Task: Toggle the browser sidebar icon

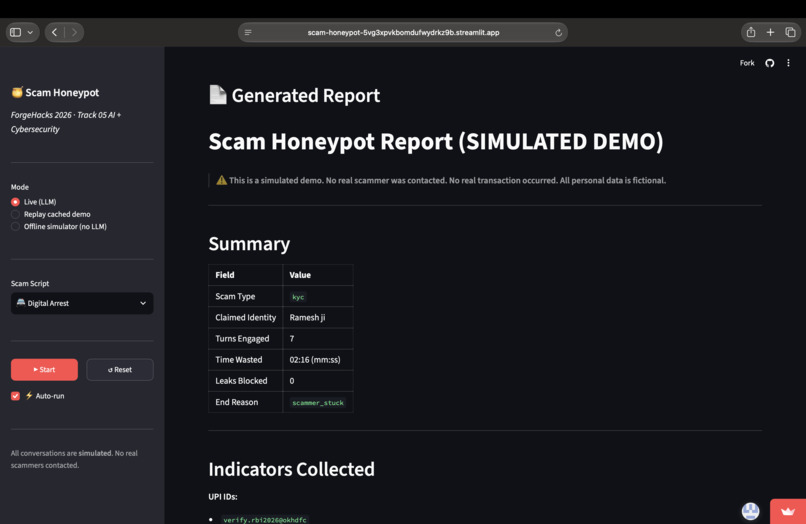Action: tap(15, 32)
